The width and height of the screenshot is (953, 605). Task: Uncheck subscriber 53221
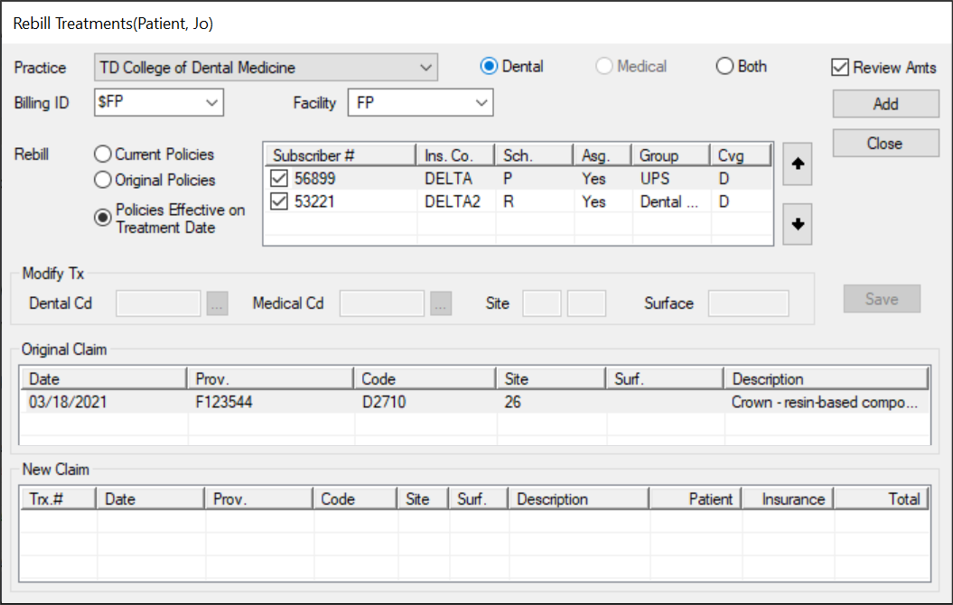(x=277, y=201)
